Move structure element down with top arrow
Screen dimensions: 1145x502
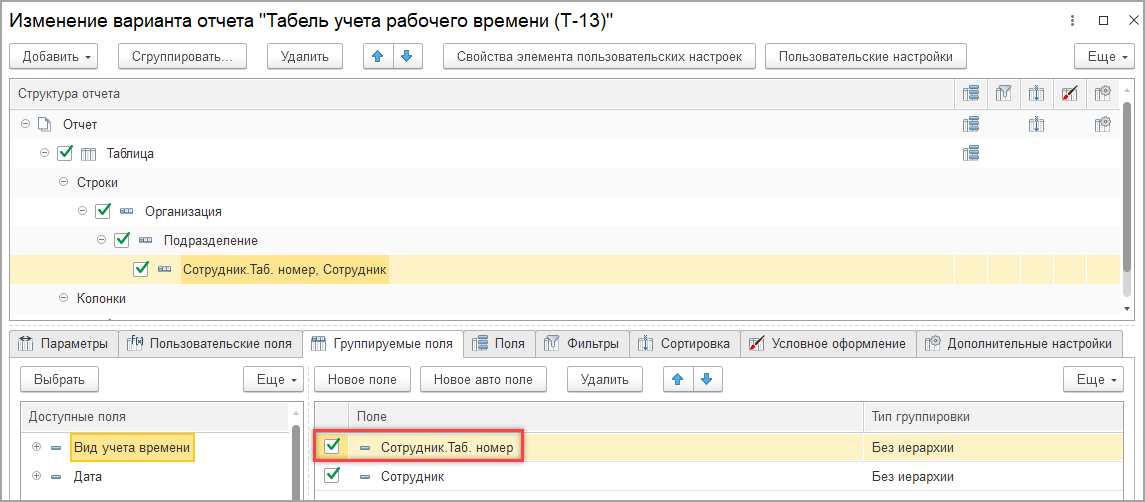coord(405,56)
